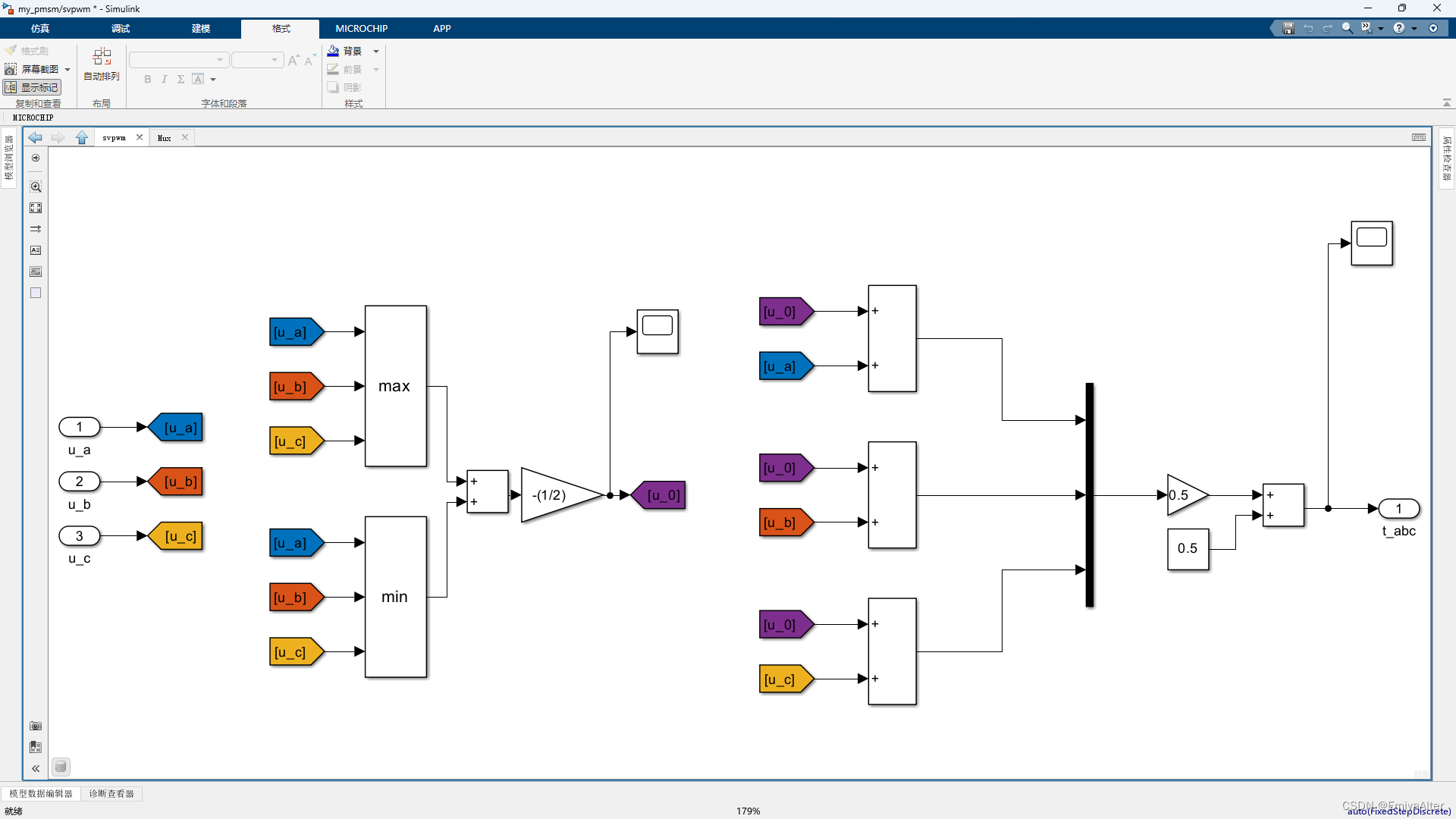Viewport: 1456px width, 819px height.
Task: Select the zoom-in tool in the canvas palette
Action: click(x=36, y=187)
